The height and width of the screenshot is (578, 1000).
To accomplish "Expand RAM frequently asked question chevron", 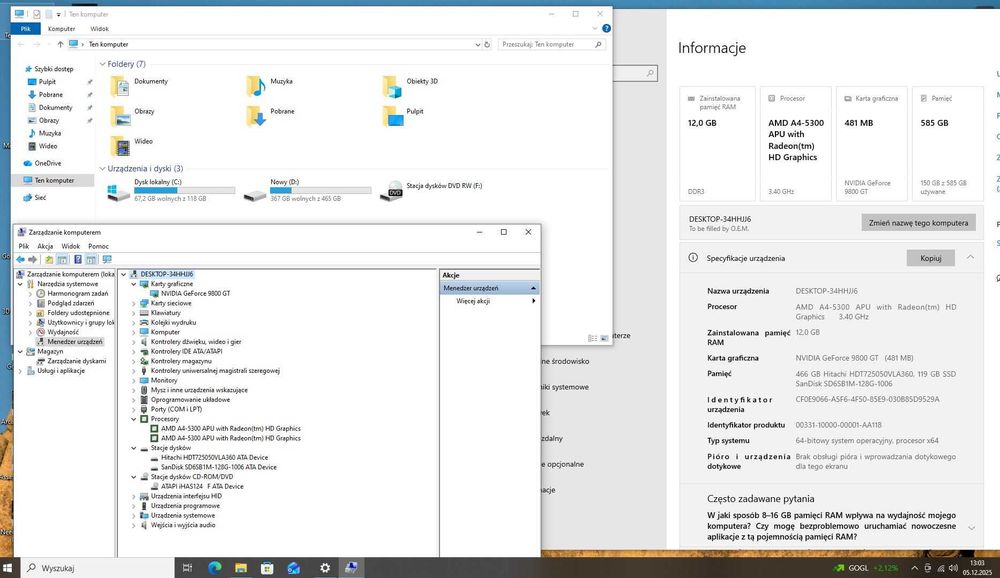I will [971, 528].
